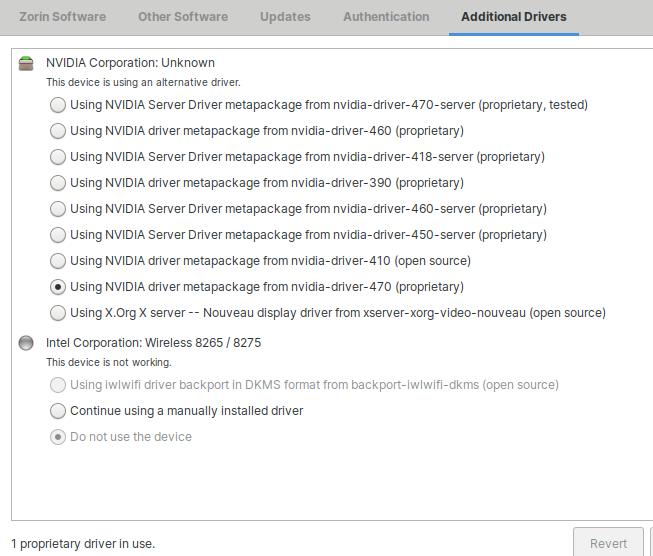Click 'This device is not working' text
The width and height of the screenshot is (653, 556).
tap(109, 362)
